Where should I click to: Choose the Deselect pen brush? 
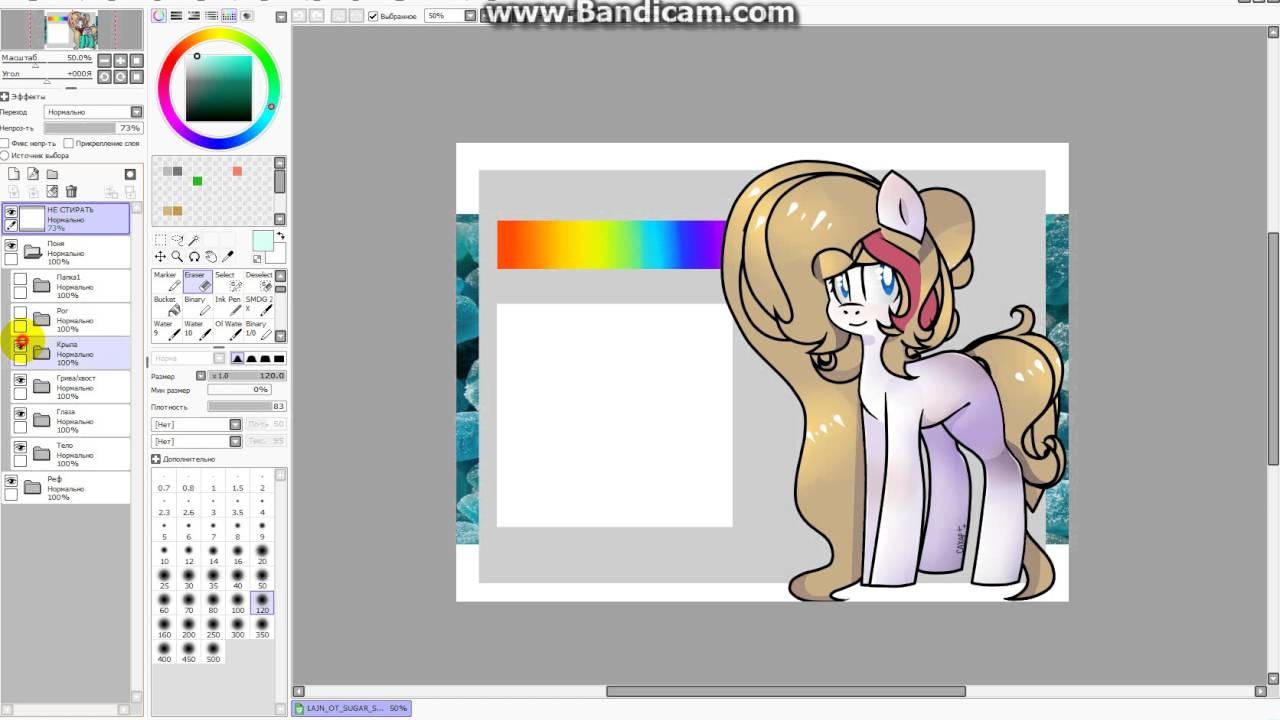pos(258,282)
